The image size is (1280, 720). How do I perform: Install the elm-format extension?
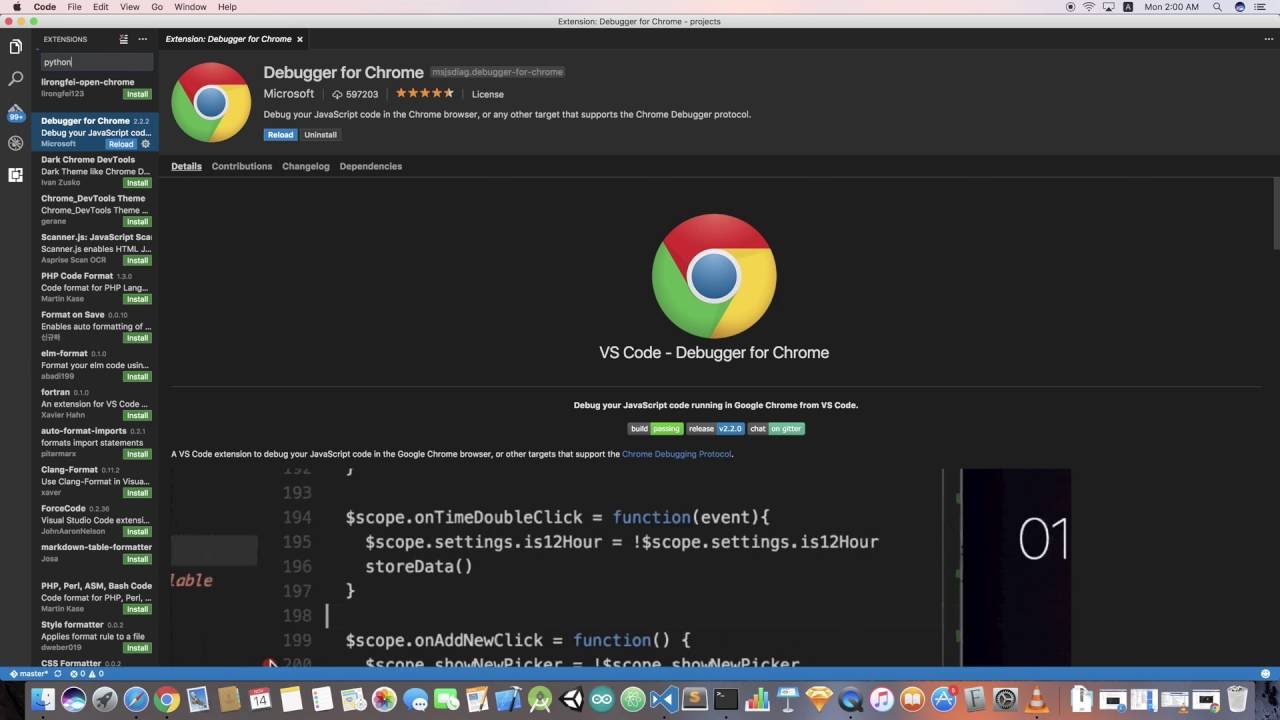pyautogui.click(x=137, y=377)
